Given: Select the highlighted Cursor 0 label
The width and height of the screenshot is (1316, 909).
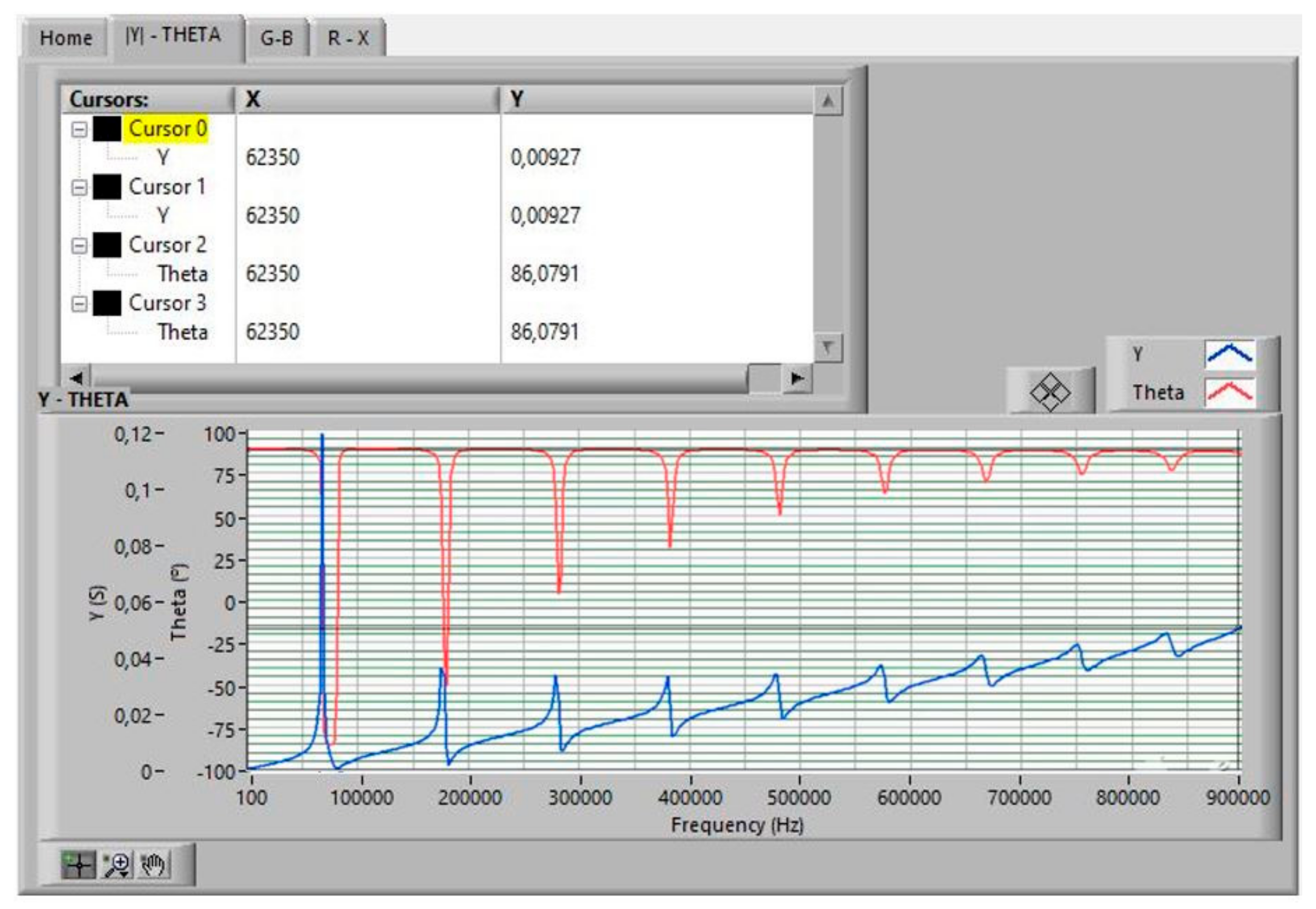Looking at the screenshot, I should [167, 129].
